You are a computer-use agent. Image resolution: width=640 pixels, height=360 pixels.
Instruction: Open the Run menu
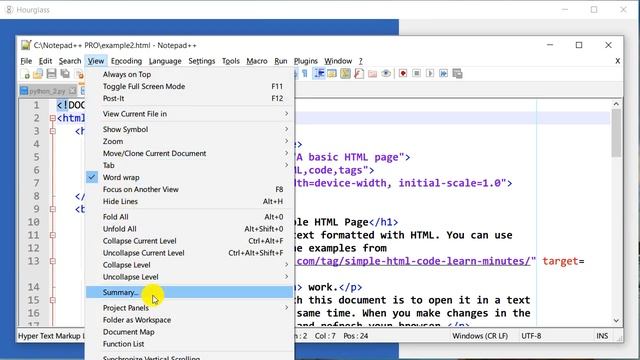[280, 61]
